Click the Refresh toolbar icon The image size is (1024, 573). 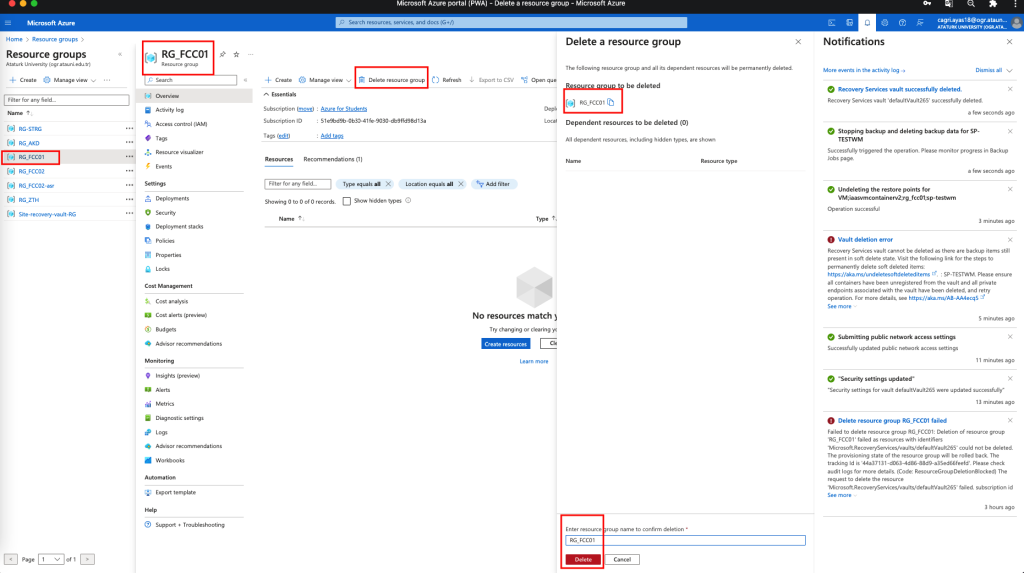click(447, 80)
